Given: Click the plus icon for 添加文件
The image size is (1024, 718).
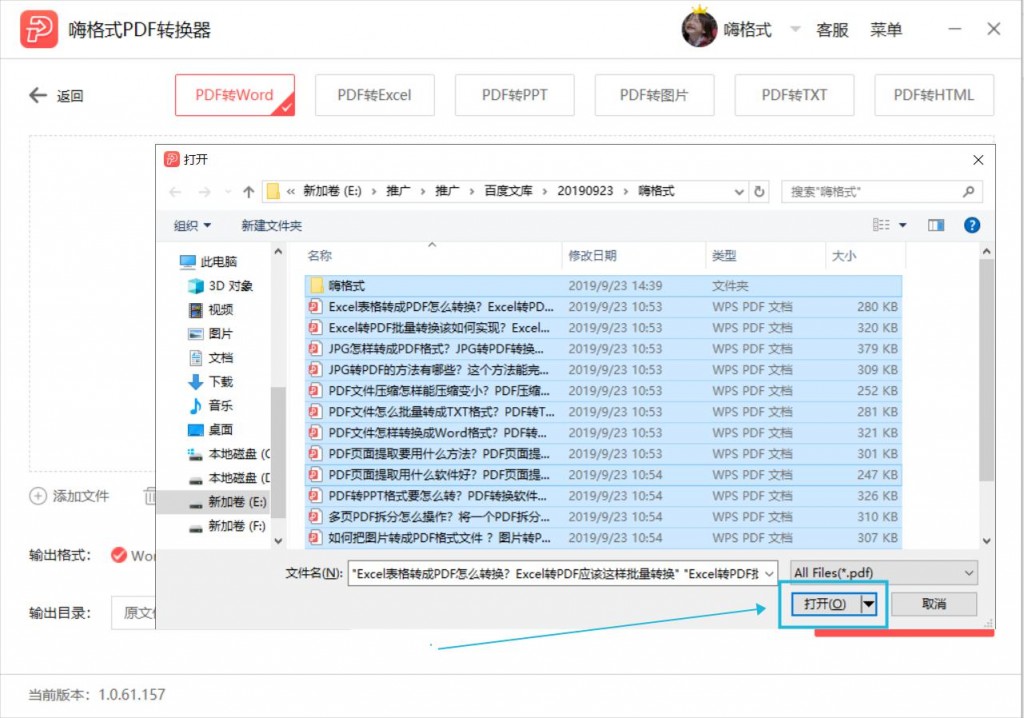Looking at the screenshot, I should [x=38, y=496].
